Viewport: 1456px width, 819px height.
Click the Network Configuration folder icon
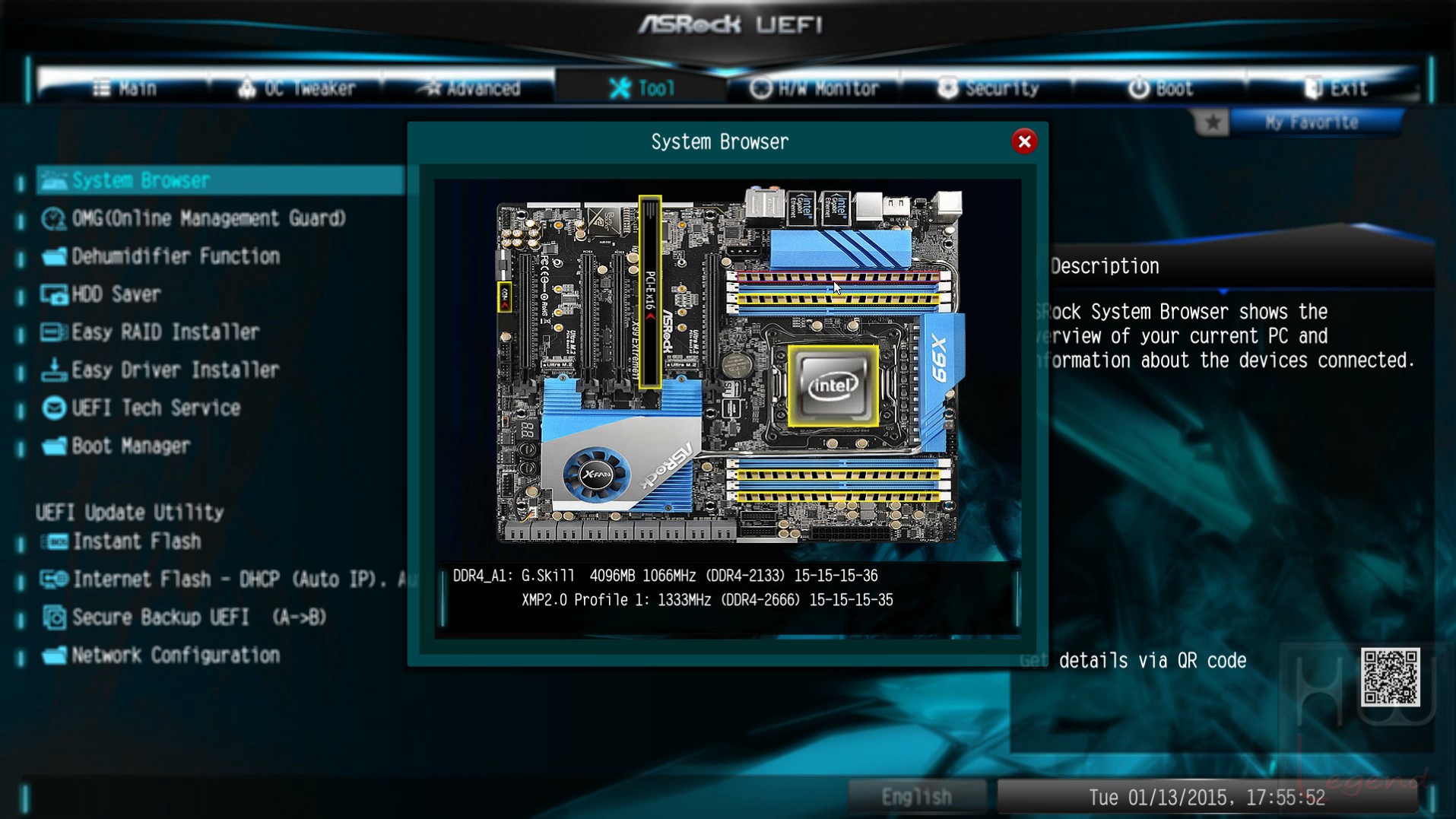pos(54,655)
